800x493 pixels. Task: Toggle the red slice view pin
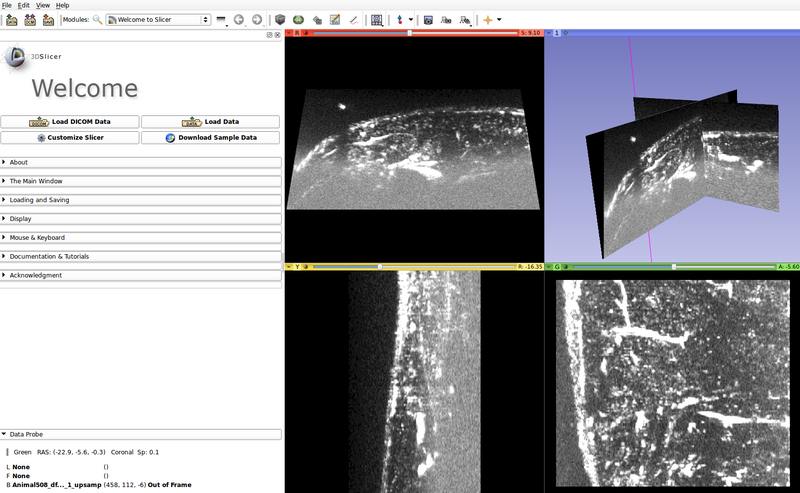click(x=290, y=33)
